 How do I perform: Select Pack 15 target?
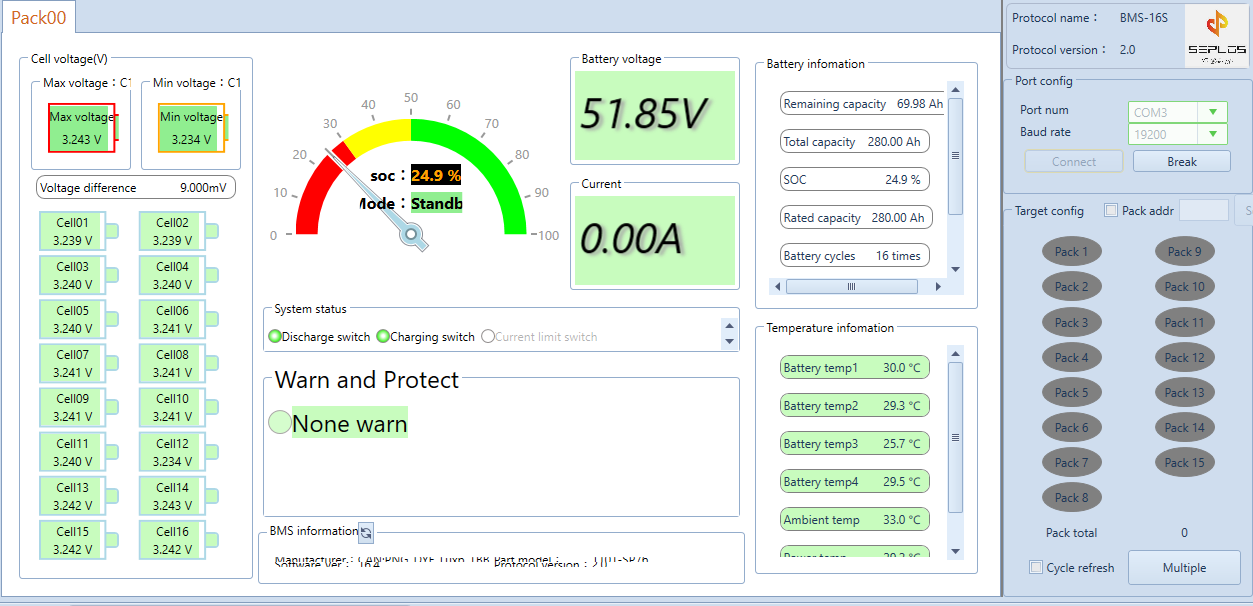(x=1185, y=462)
